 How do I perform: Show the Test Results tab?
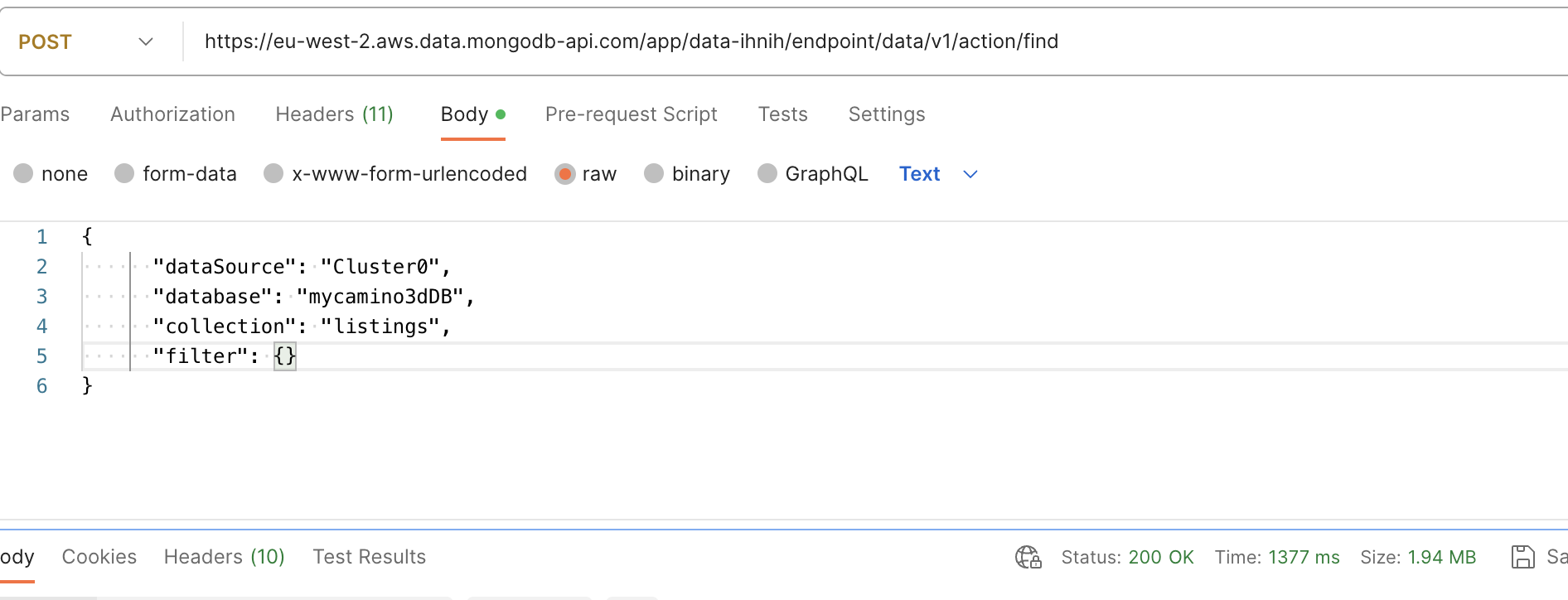click(x=369, y=557)
